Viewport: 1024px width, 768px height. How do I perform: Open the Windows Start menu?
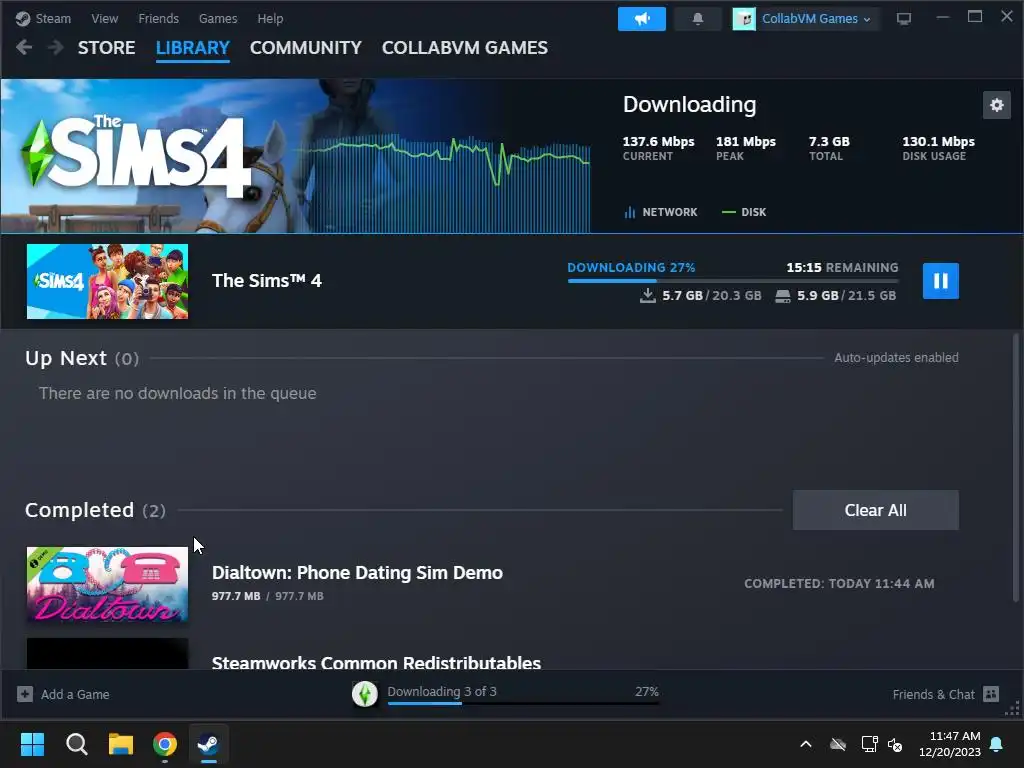(32, 744)
